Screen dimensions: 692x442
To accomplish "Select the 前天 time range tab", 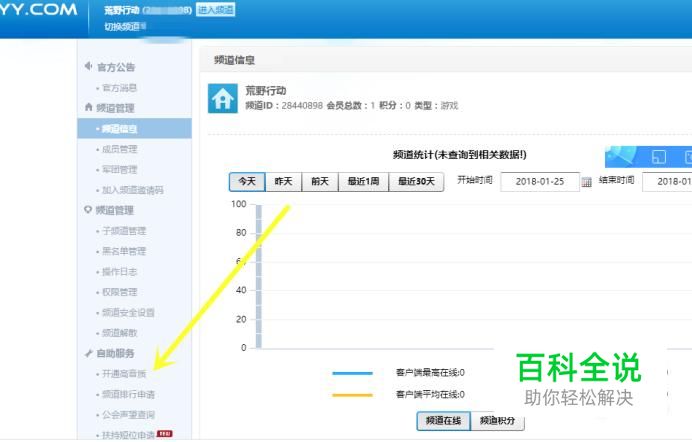I will tap(320, 182).
